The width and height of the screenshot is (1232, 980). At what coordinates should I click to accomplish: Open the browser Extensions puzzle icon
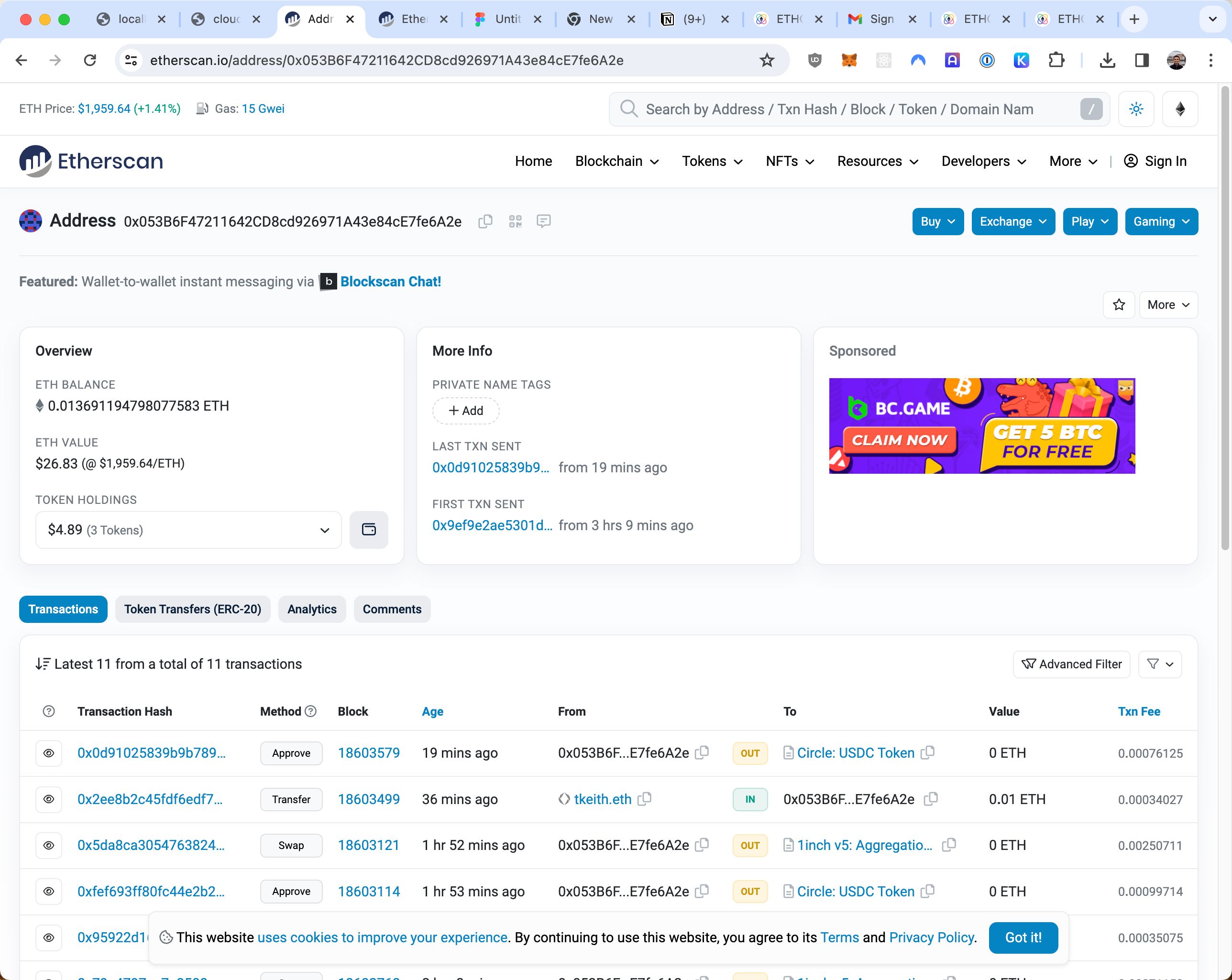click(x=1056, y=60)
